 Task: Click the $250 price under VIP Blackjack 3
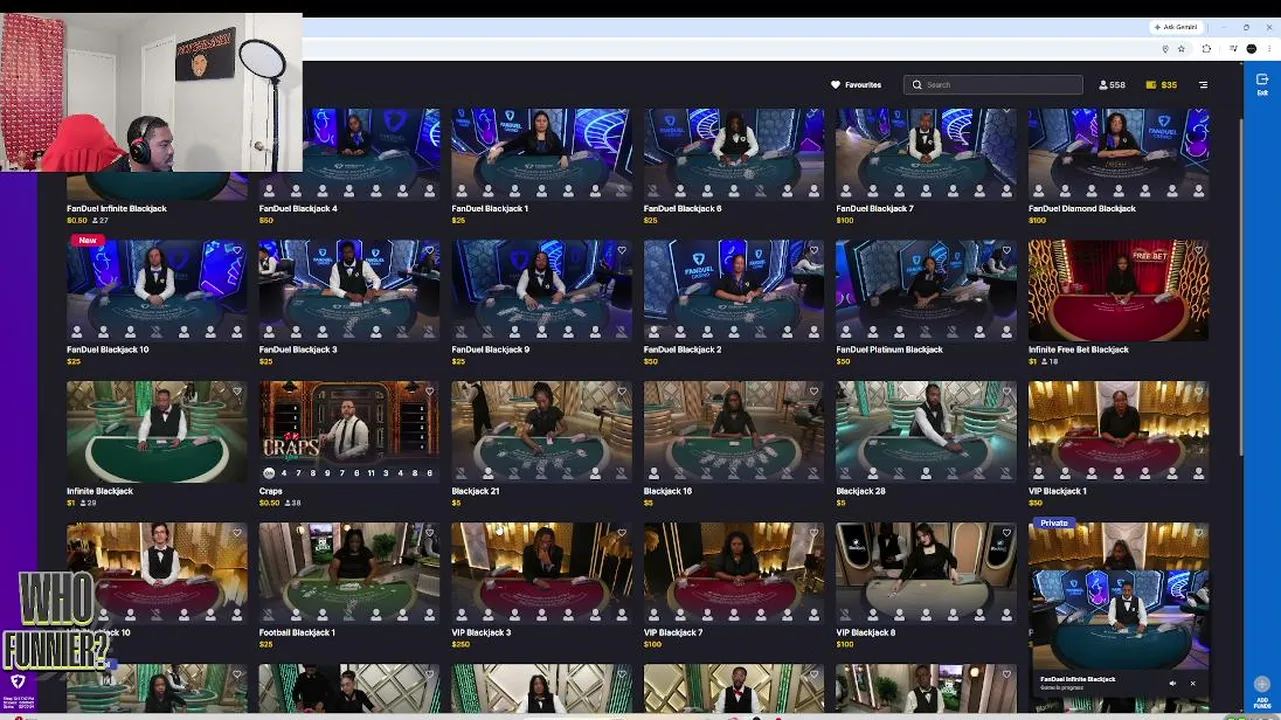pos(460,645)
